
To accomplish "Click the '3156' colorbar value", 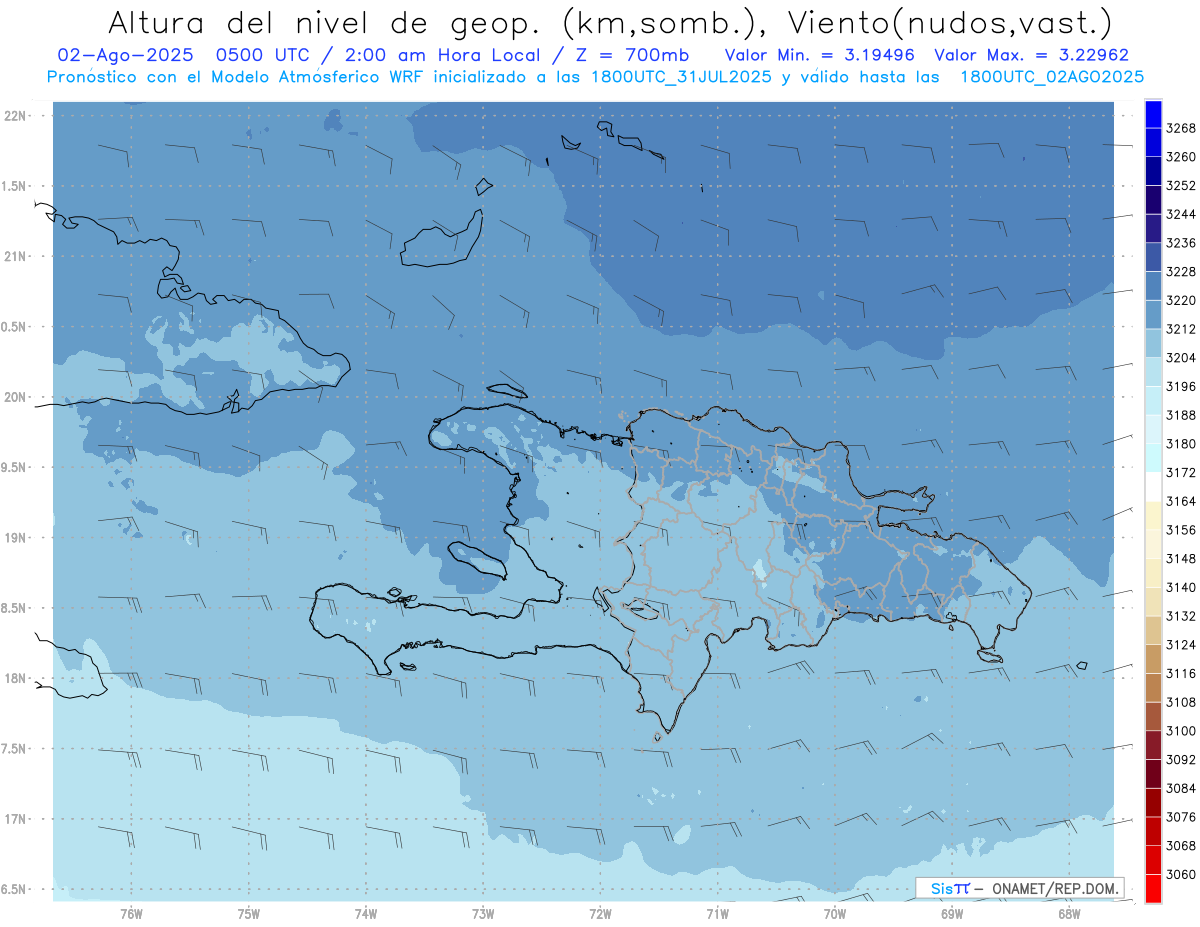I will click(x=1181, y=530).
